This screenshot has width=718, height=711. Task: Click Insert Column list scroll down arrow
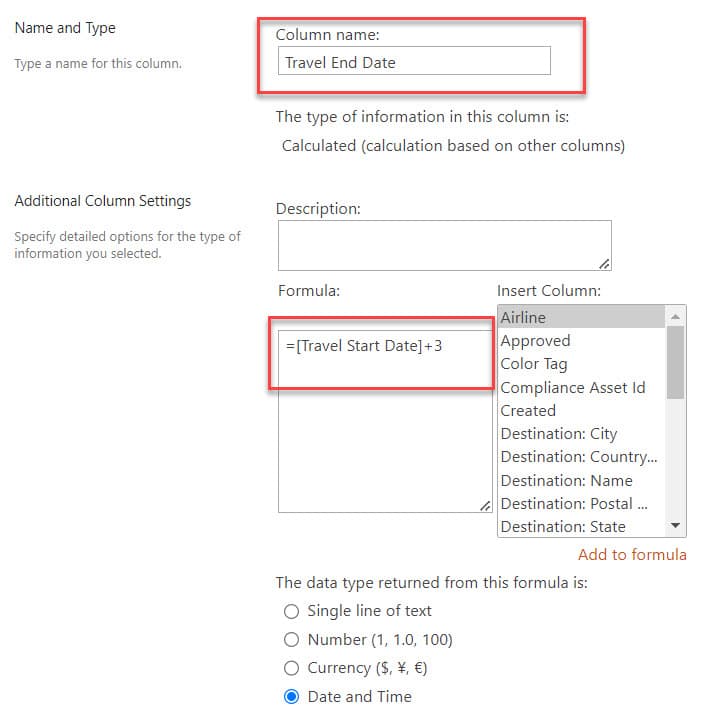675,526
